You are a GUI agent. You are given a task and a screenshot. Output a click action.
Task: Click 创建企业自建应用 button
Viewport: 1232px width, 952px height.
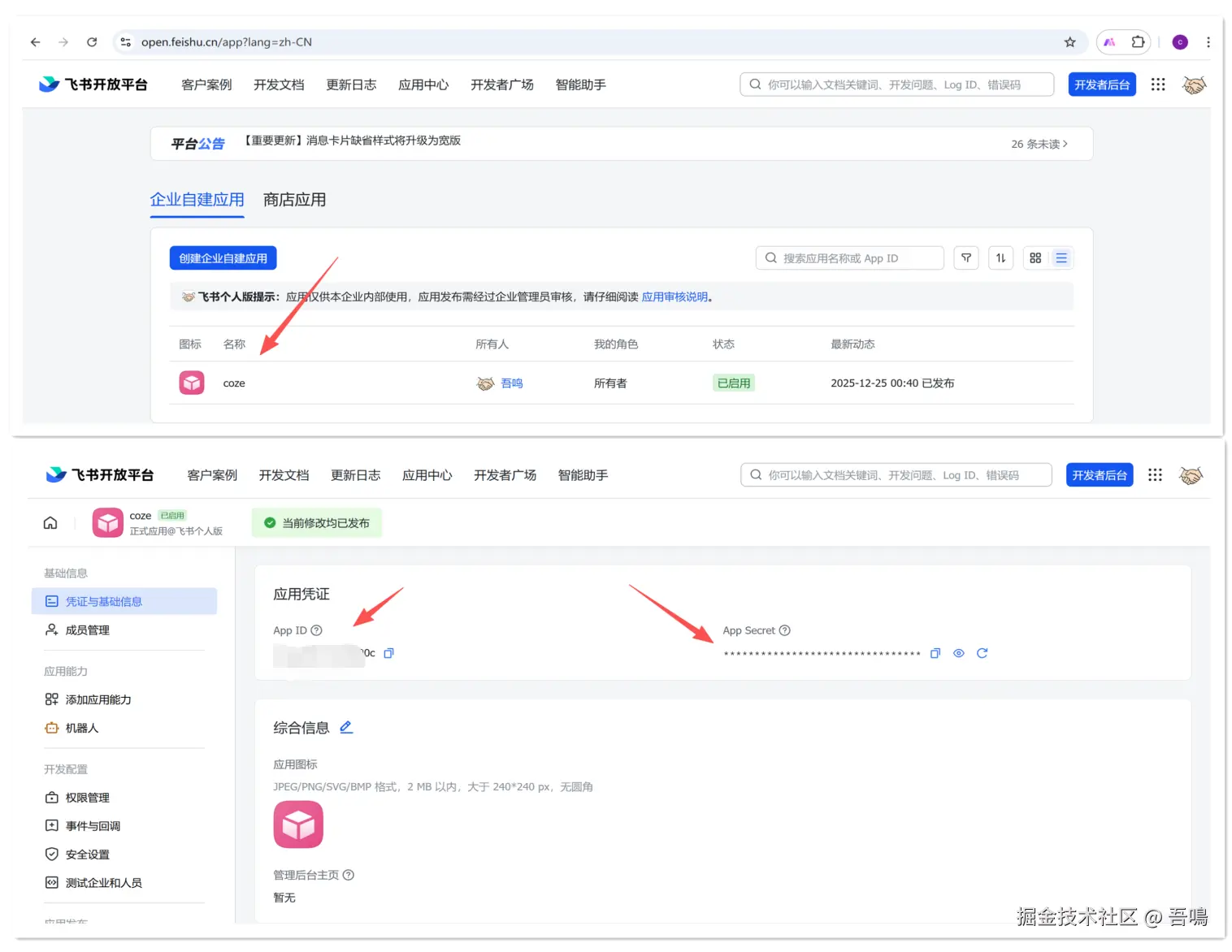click(223, 258)
